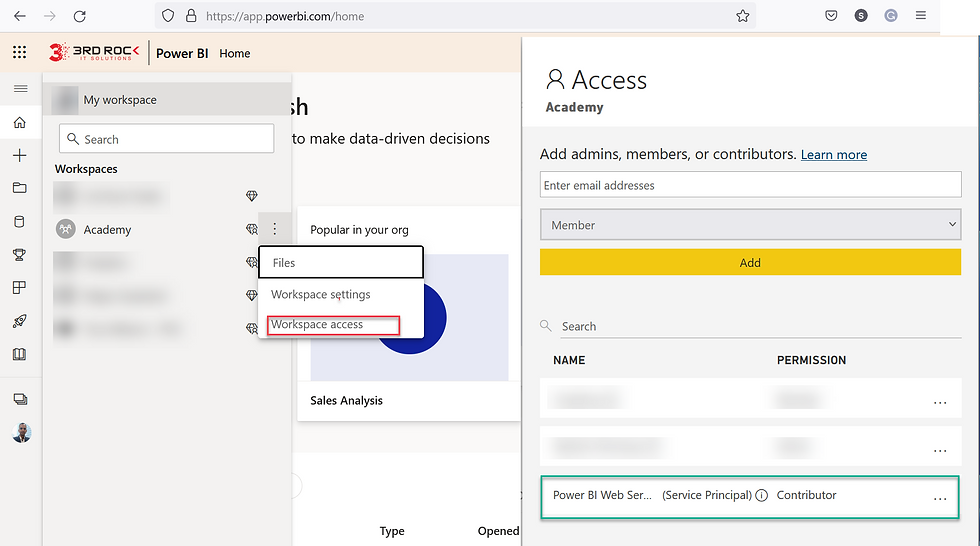980x546 pixels.
Task: Open the browser hamburger menu
Action: point(921,16)
